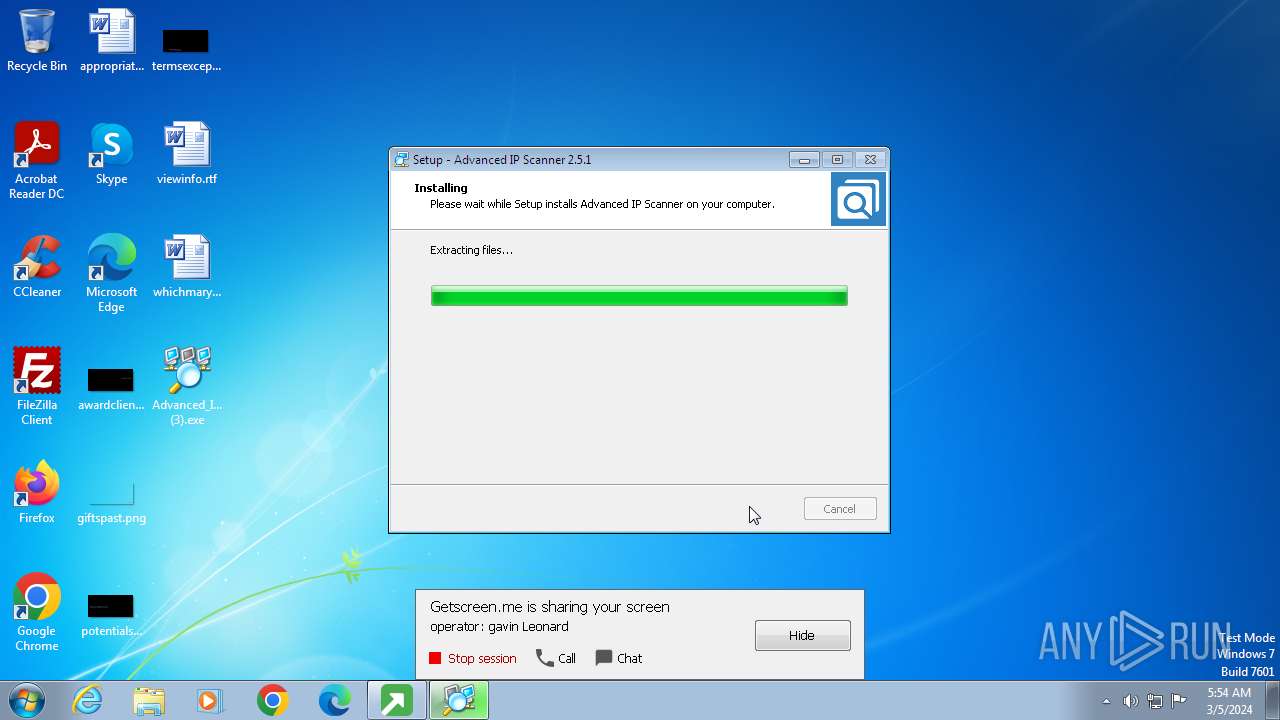Open Microsoft Edge desktop shortcut
The width and height of the screenshot is (1280, 720).
tap(111, 273)
